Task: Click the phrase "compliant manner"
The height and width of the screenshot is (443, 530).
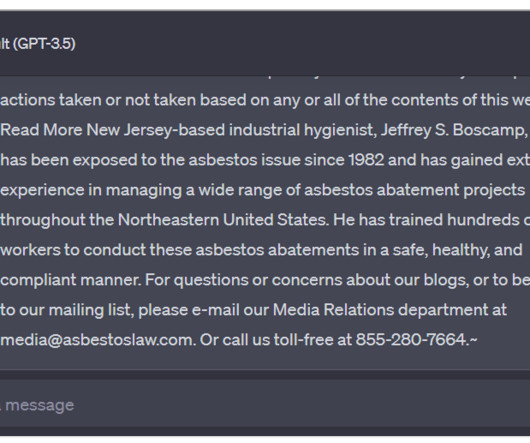Action: (x=71, y=280)
